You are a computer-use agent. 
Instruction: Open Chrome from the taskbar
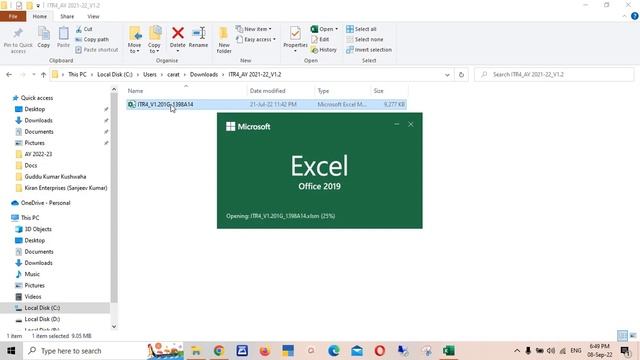point(219,351)
